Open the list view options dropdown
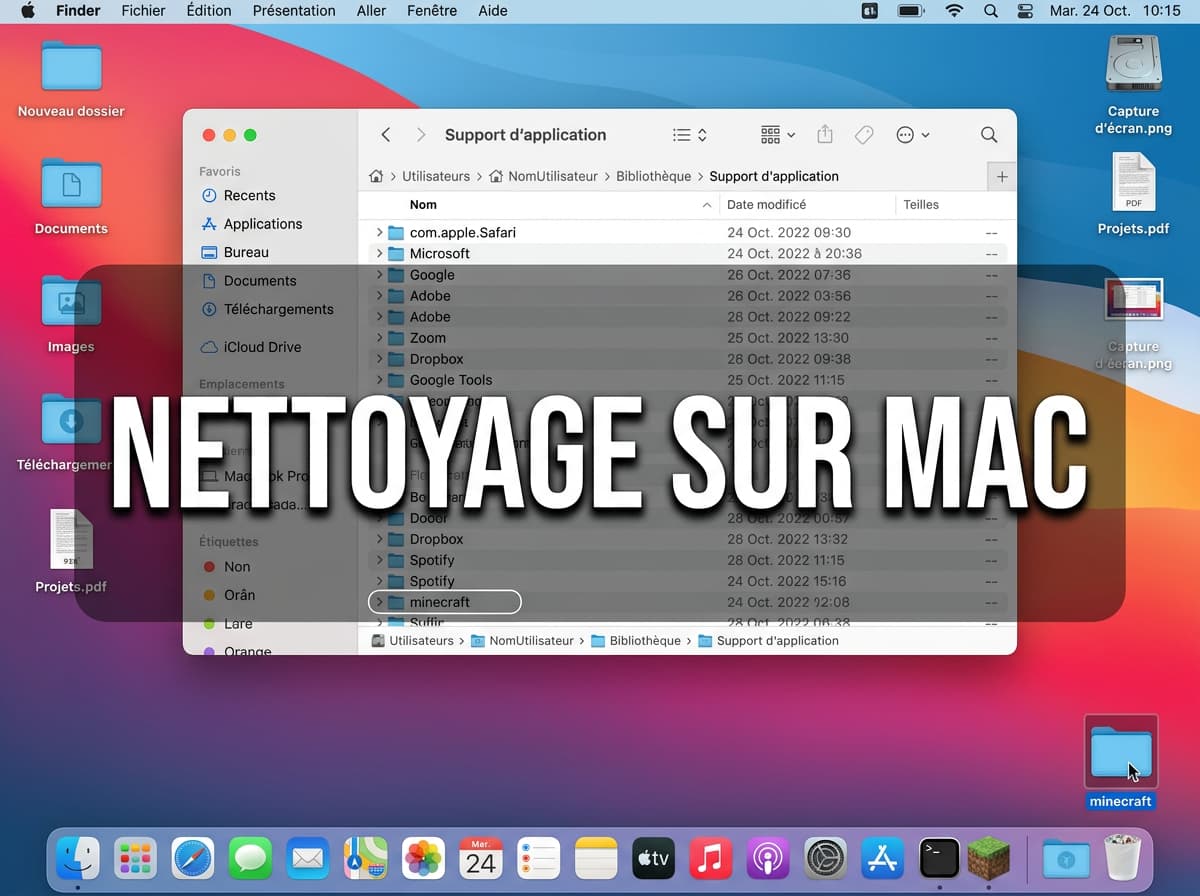This screenshot has width=1200, height=896. click(x=690, y=135)
